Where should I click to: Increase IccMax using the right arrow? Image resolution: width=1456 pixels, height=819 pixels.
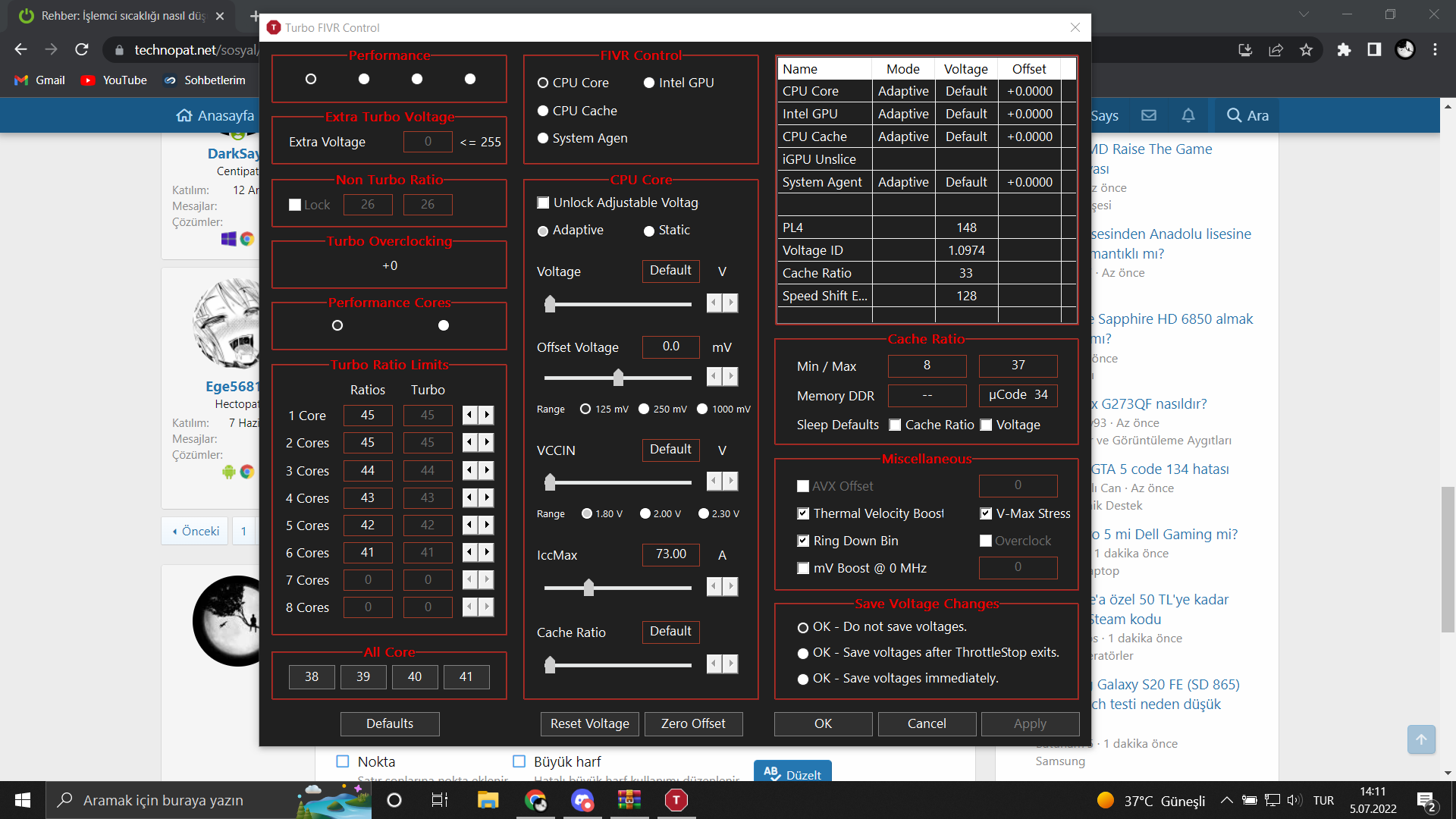point(730,586)
